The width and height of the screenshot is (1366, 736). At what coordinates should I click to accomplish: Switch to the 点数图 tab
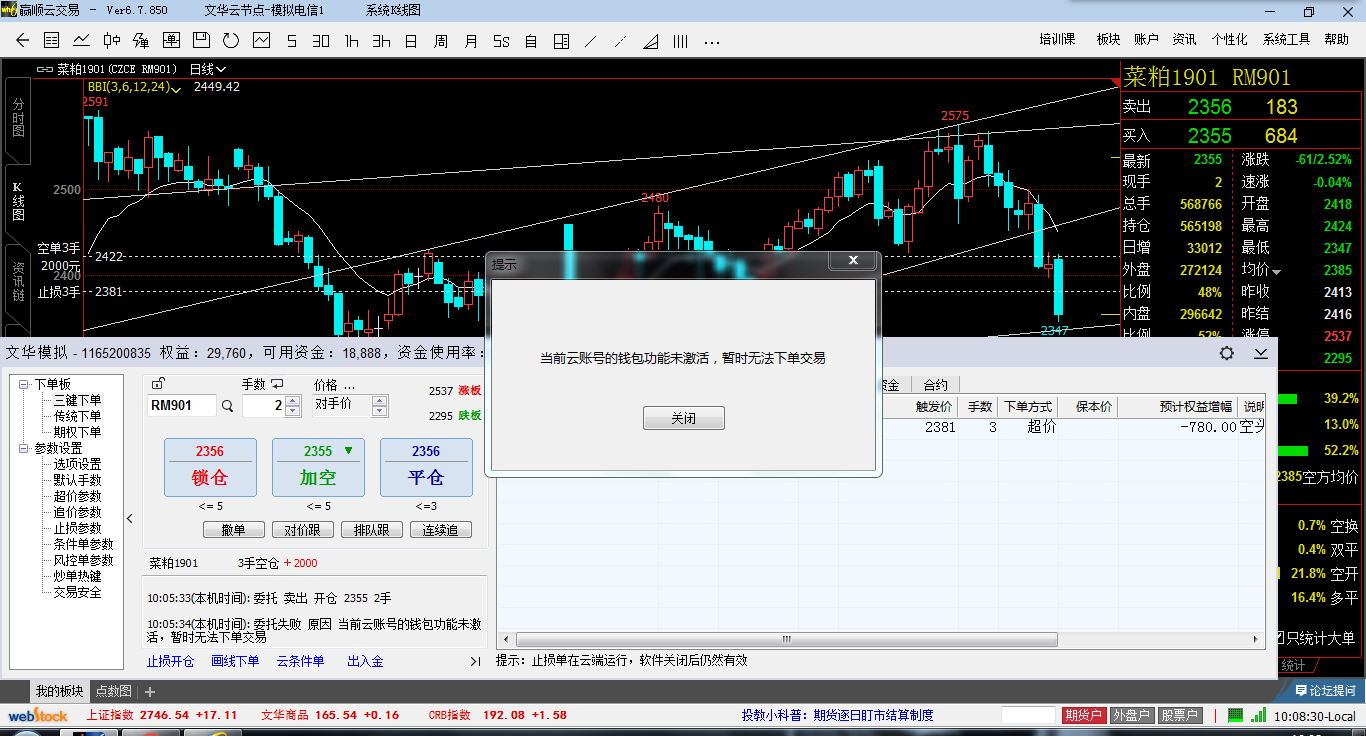113,691
